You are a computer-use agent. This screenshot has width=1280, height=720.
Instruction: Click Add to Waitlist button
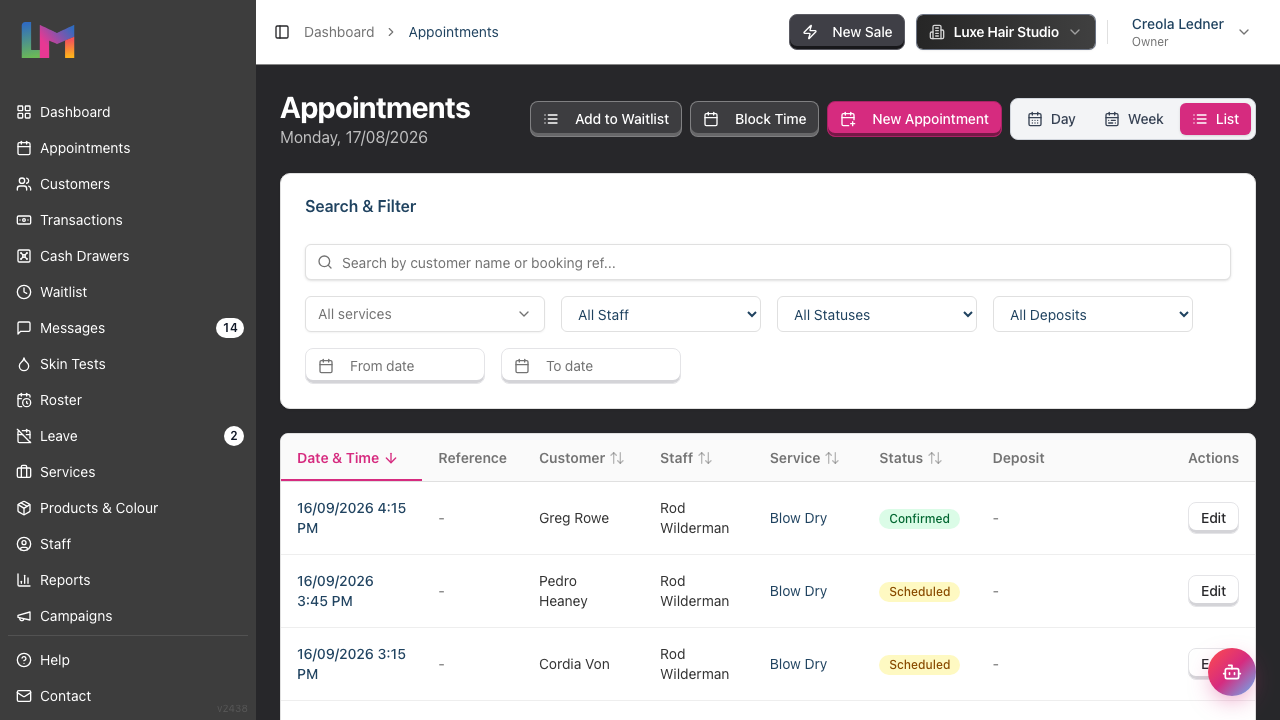pos(606,119)
